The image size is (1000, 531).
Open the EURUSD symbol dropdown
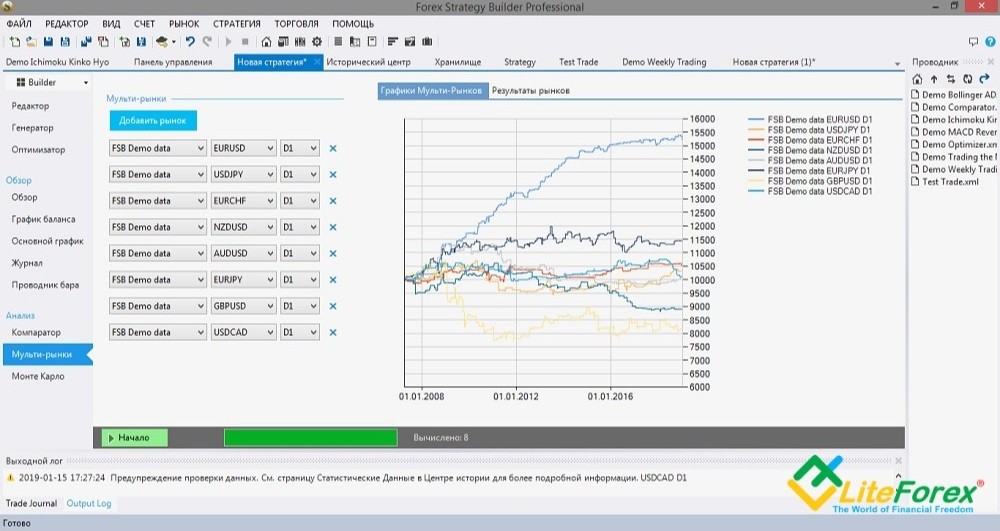(243, 148)
